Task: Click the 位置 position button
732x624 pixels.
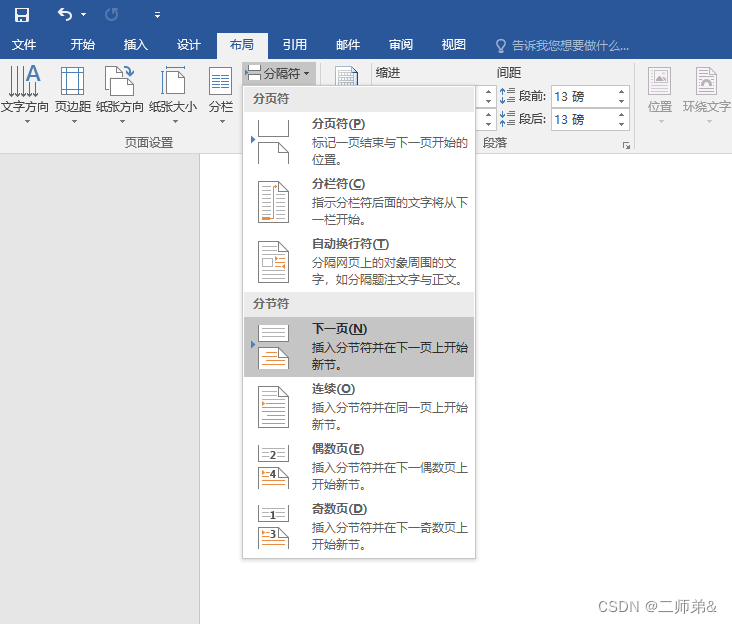Action: (660, 90)
